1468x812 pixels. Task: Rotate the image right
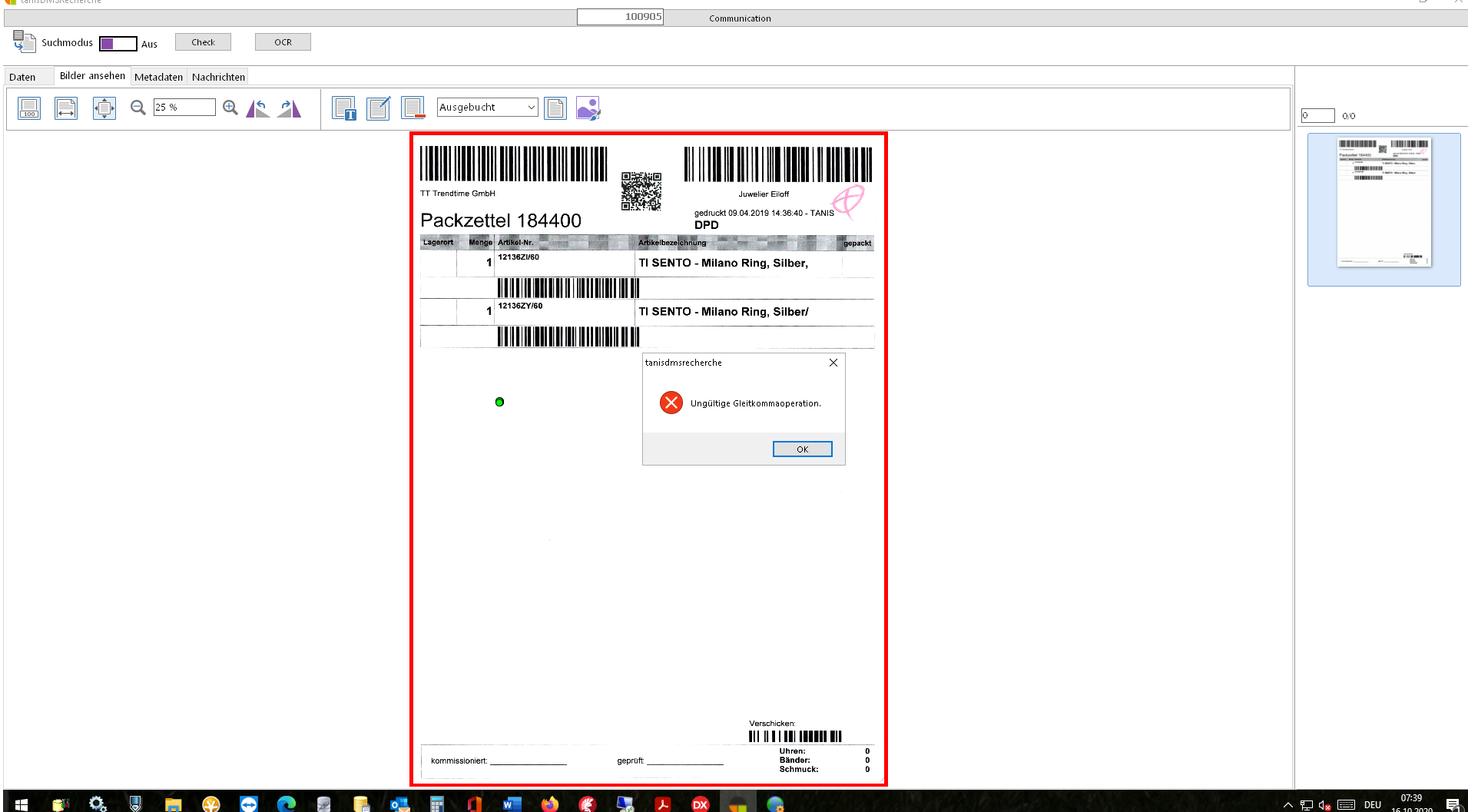pyautogui.click(x=290, y=108)
